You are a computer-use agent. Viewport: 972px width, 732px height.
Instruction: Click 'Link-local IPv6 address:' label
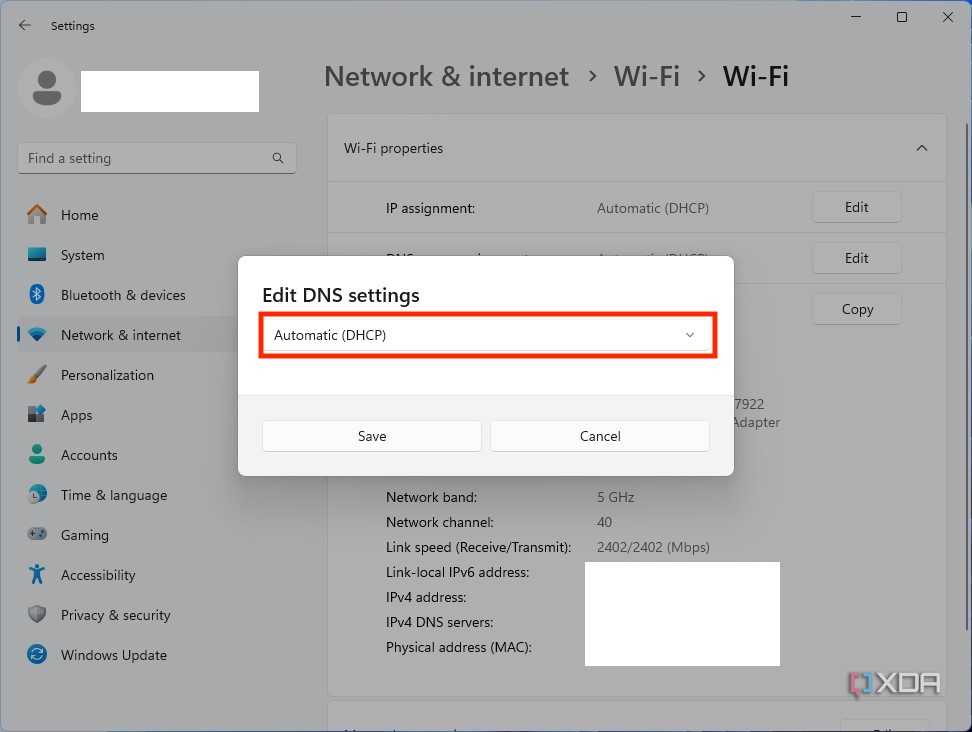(457, 572)
